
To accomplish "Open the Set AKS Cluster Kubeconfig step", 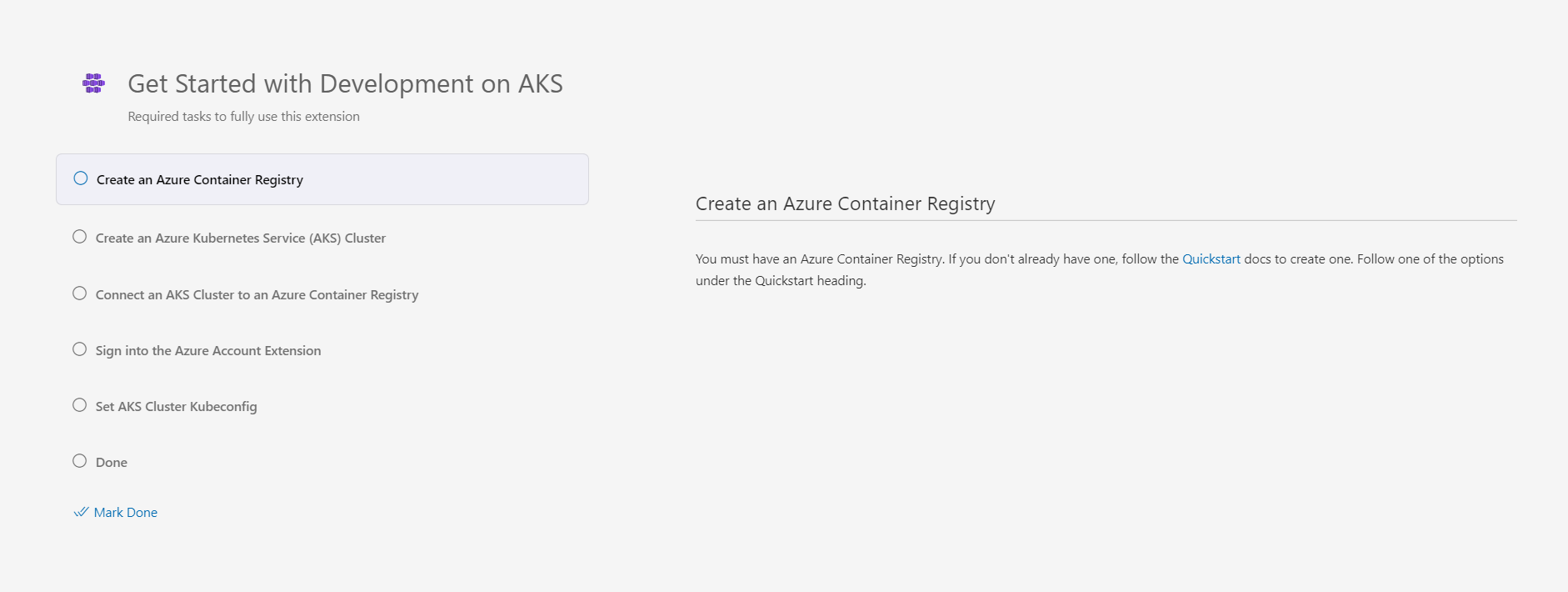I will (x=176, y=407).
